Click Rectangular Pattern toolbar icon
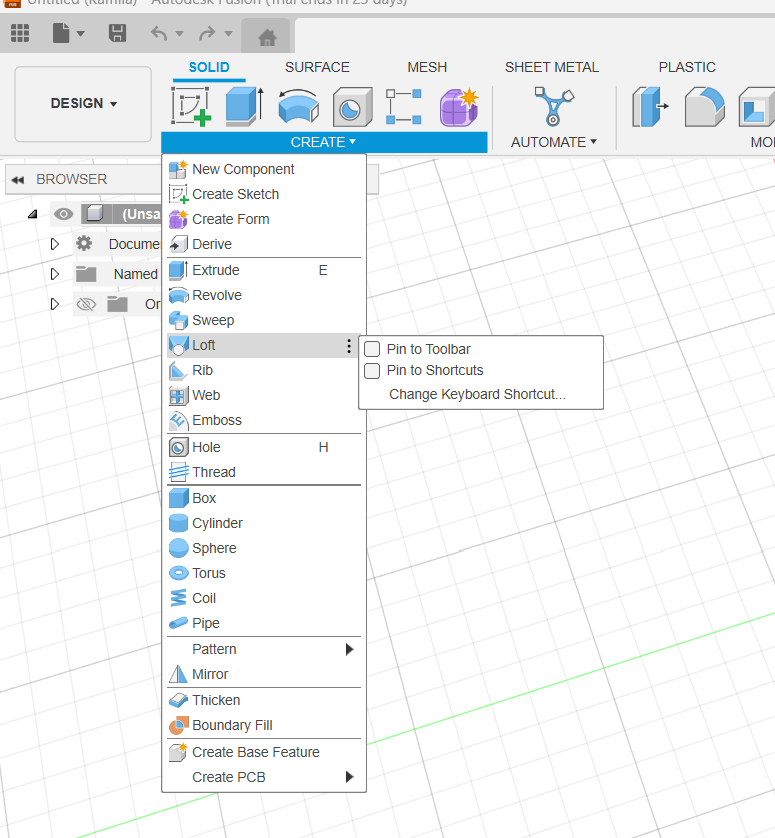 tap(404, 106)
